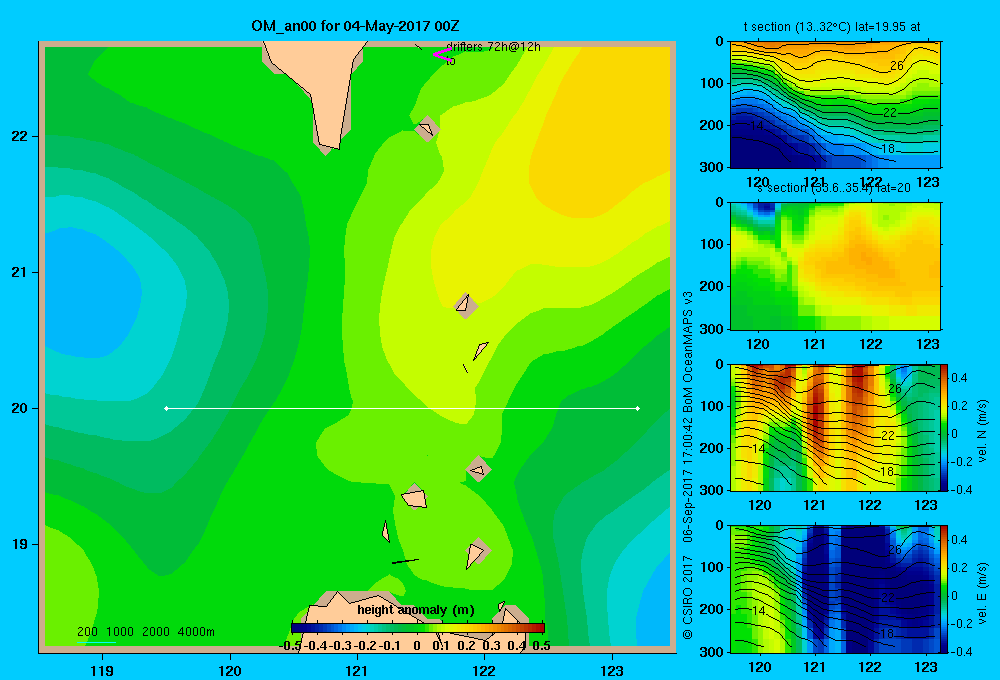Click longitude label 119 on main map axis
Screen dimensions: 1000x680
(102, 670)
